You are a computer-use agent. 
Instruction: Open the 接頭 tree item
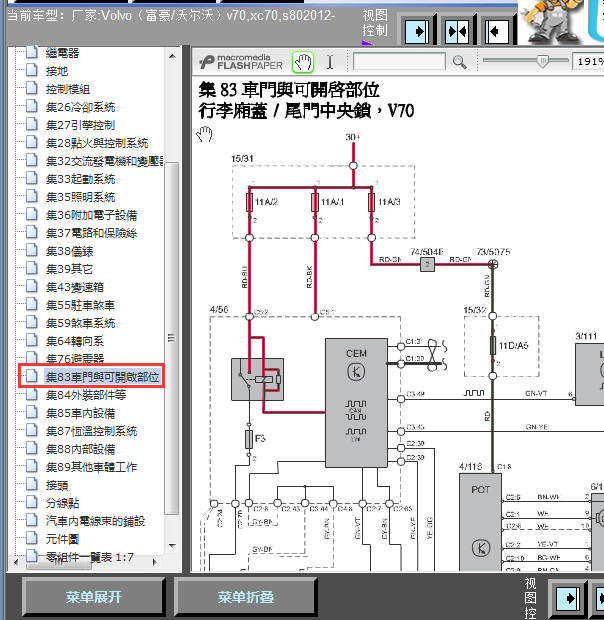pyautogui.click(x=57, y=485)
